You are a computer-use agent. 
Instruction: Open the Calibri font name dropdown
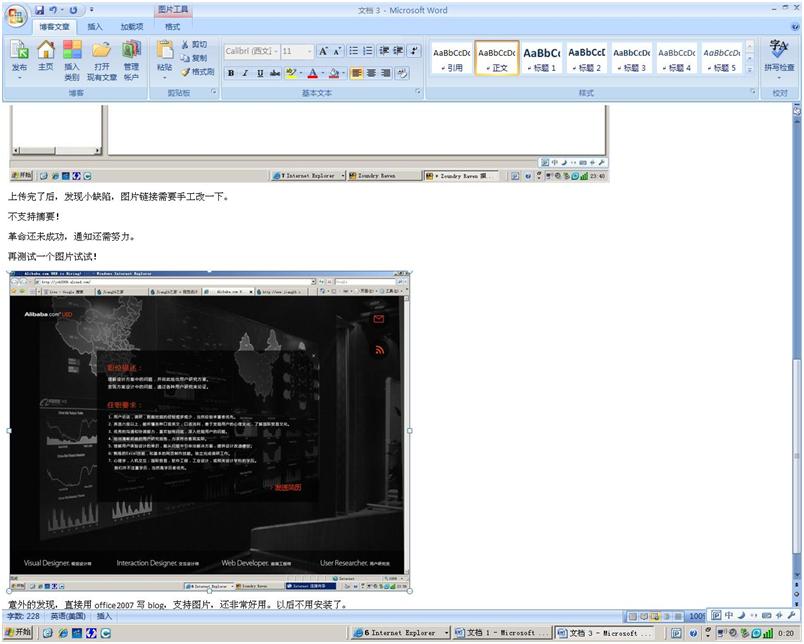(250, 51)
